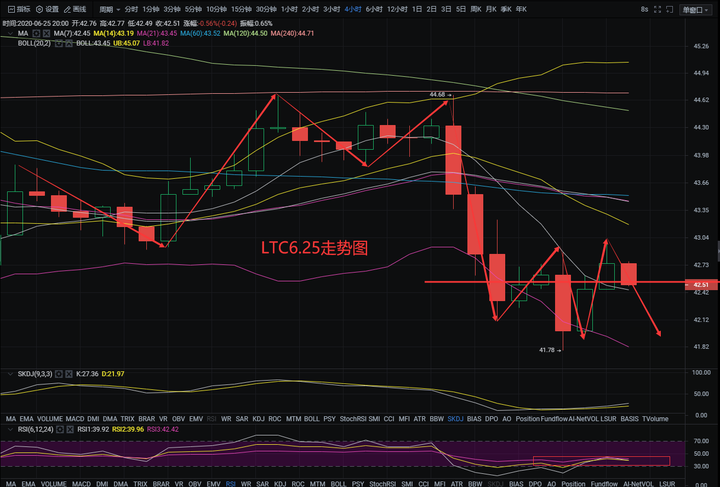Screen dimensions: 720x487
Task: Remove the MA indicator with its X icon
Action: (46, 34)
